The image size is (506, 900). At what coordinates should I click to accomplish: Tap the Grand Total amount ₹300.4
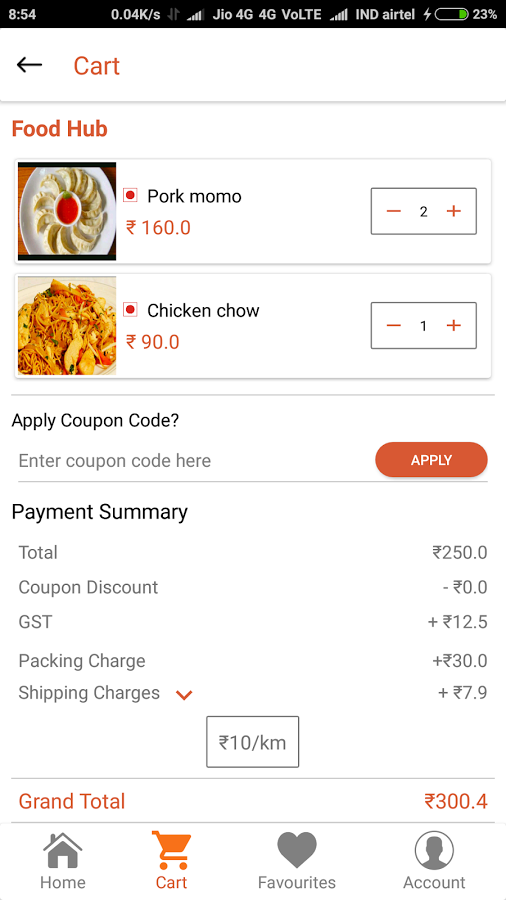coord(456,801)
